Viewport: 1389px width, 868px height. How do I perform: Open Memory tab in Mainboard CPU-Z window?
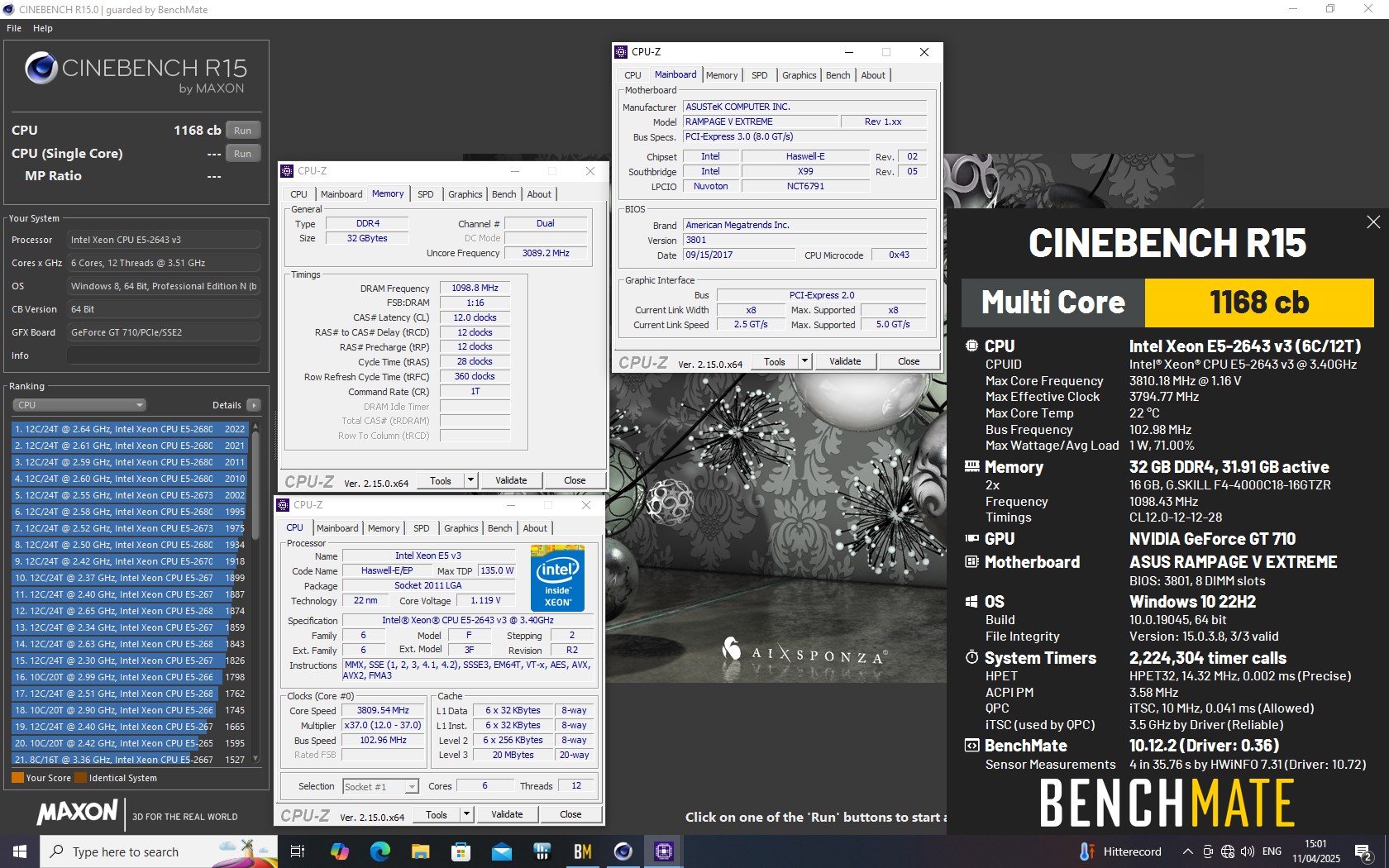click(722, 75)
